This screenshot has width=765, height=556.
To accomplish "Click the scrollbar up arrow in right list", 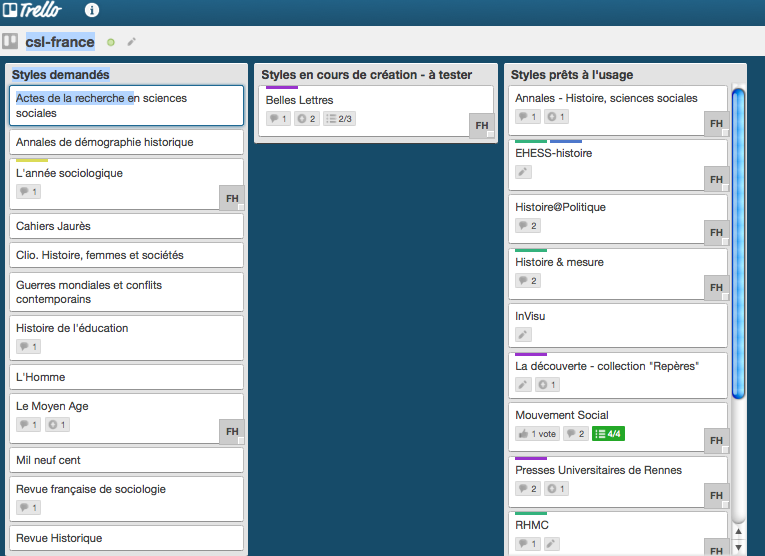I will (x=739, y=532).
